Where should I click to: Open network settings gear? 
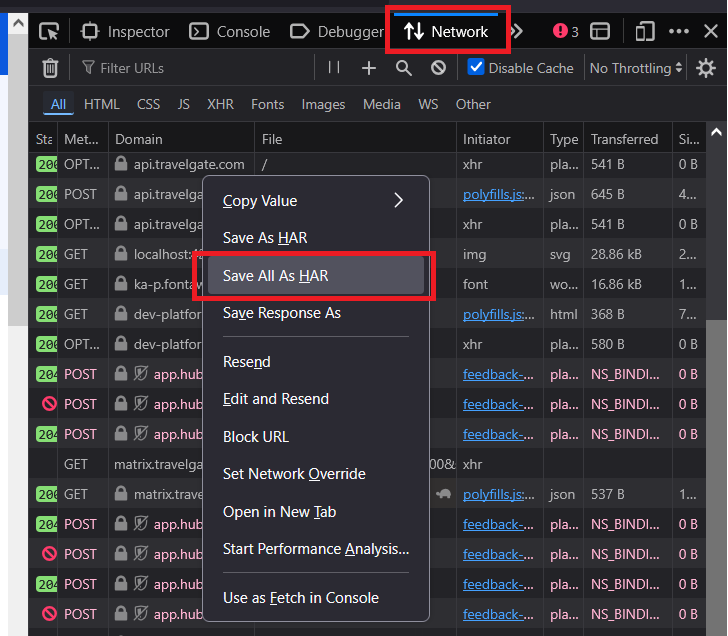[x=706, y=68]
